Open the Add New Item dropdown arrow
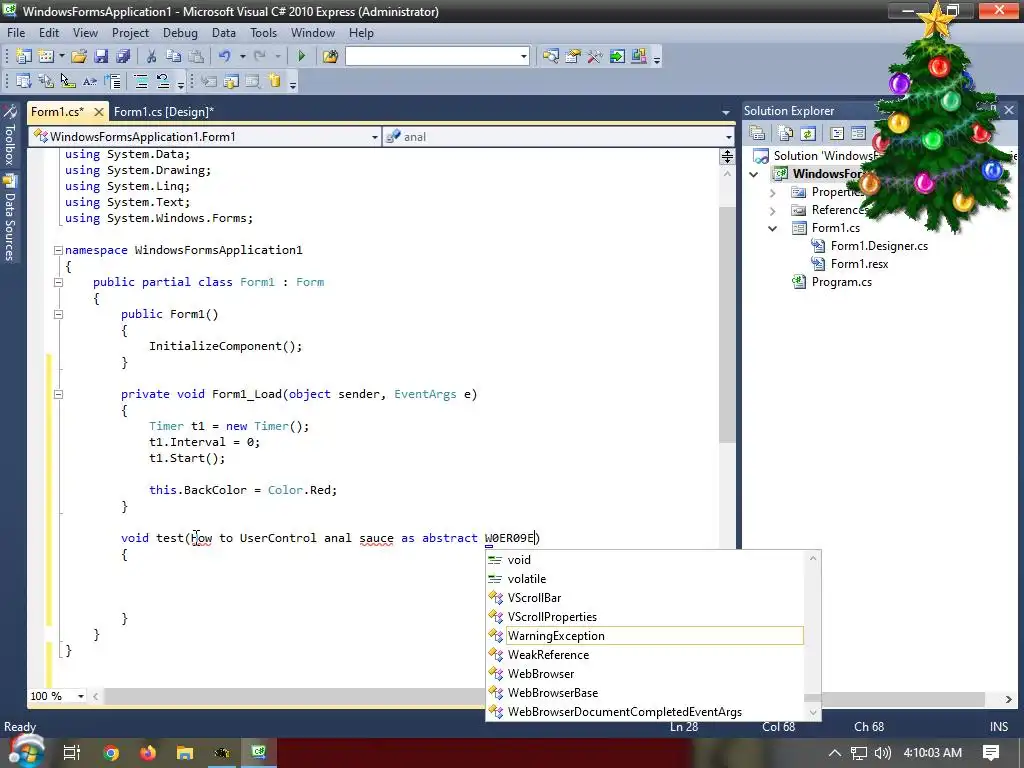The height and width of the screenshot is (768, 1024). coord(61,57)
